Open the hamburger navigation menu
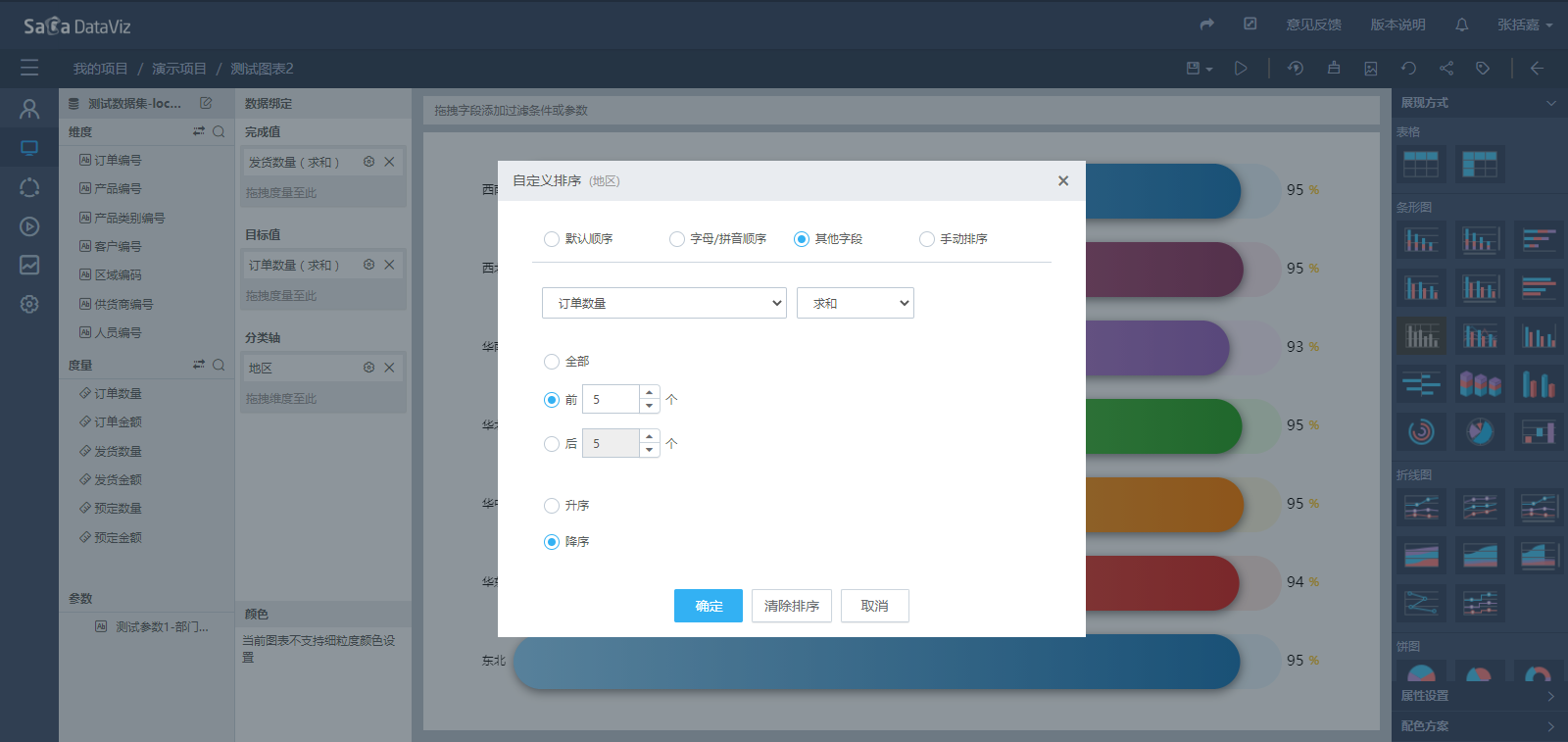 pos(29,68)
